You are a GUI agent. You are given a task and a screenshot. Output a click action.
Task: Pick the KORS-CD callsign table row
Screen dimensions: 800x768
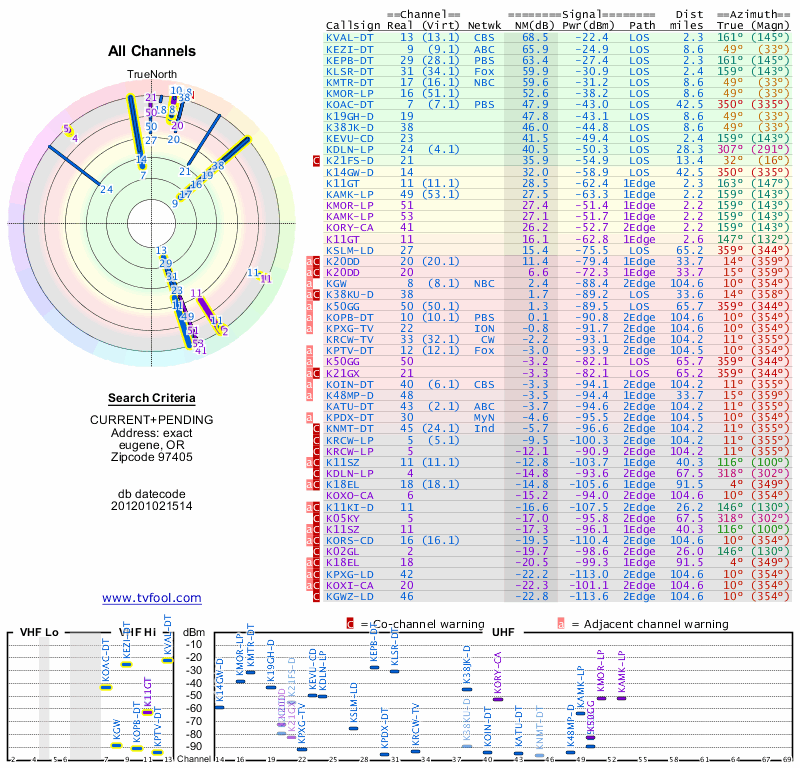click(x=559, y=540)
